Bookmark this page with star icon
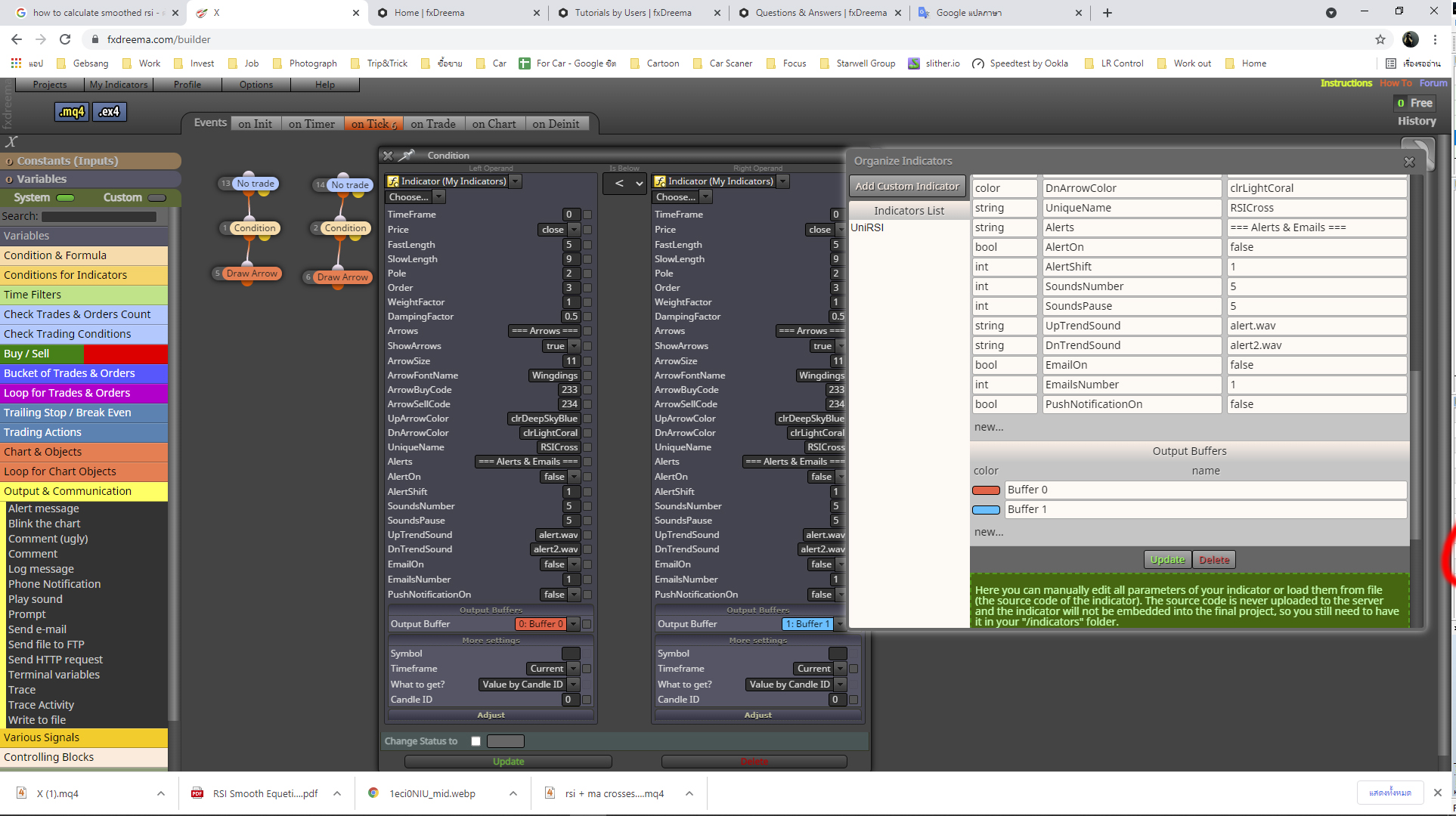The height and width of the screenshot is (816, 1456). coord(1380,39)
